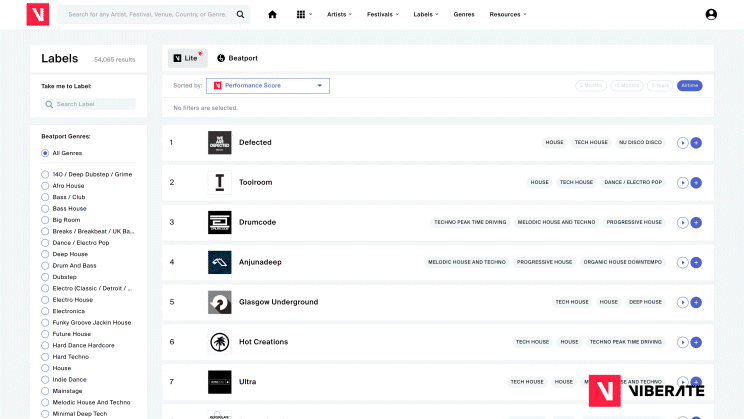Select the Deep House genre radio
This screenshot has width=744, height=419.
pyautogui.click(x=45, y=254)
